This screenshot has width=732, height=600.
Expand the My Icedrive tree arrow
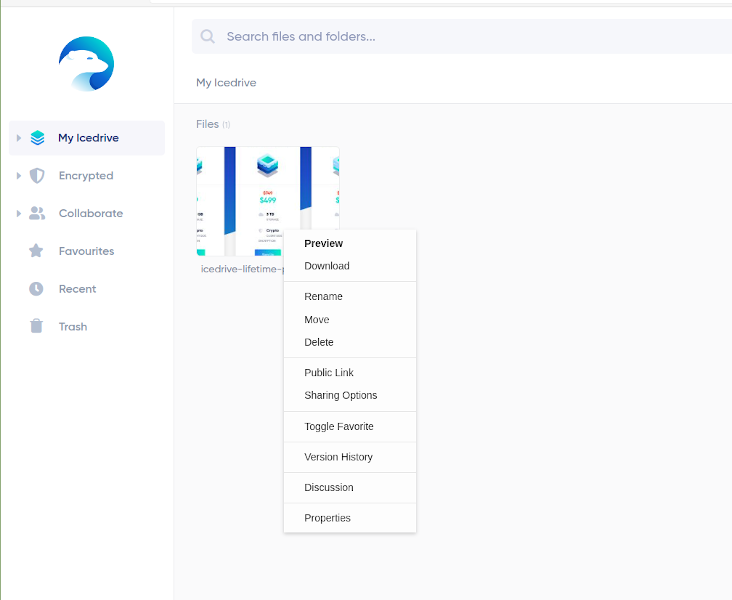tap(18, 138)
